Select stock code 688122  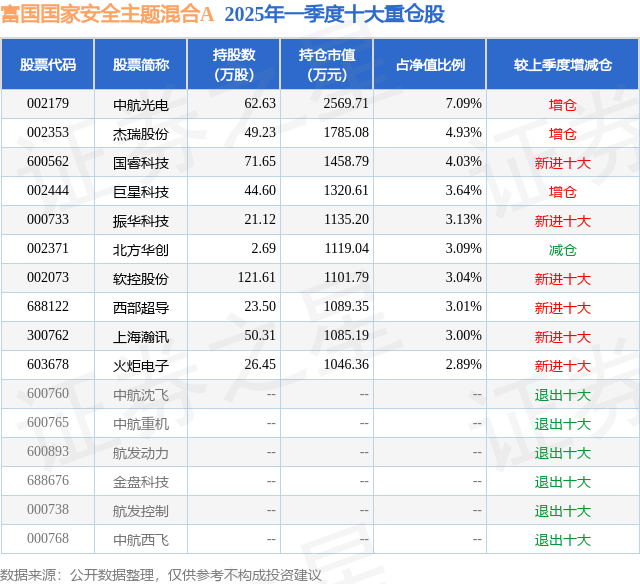48,307
